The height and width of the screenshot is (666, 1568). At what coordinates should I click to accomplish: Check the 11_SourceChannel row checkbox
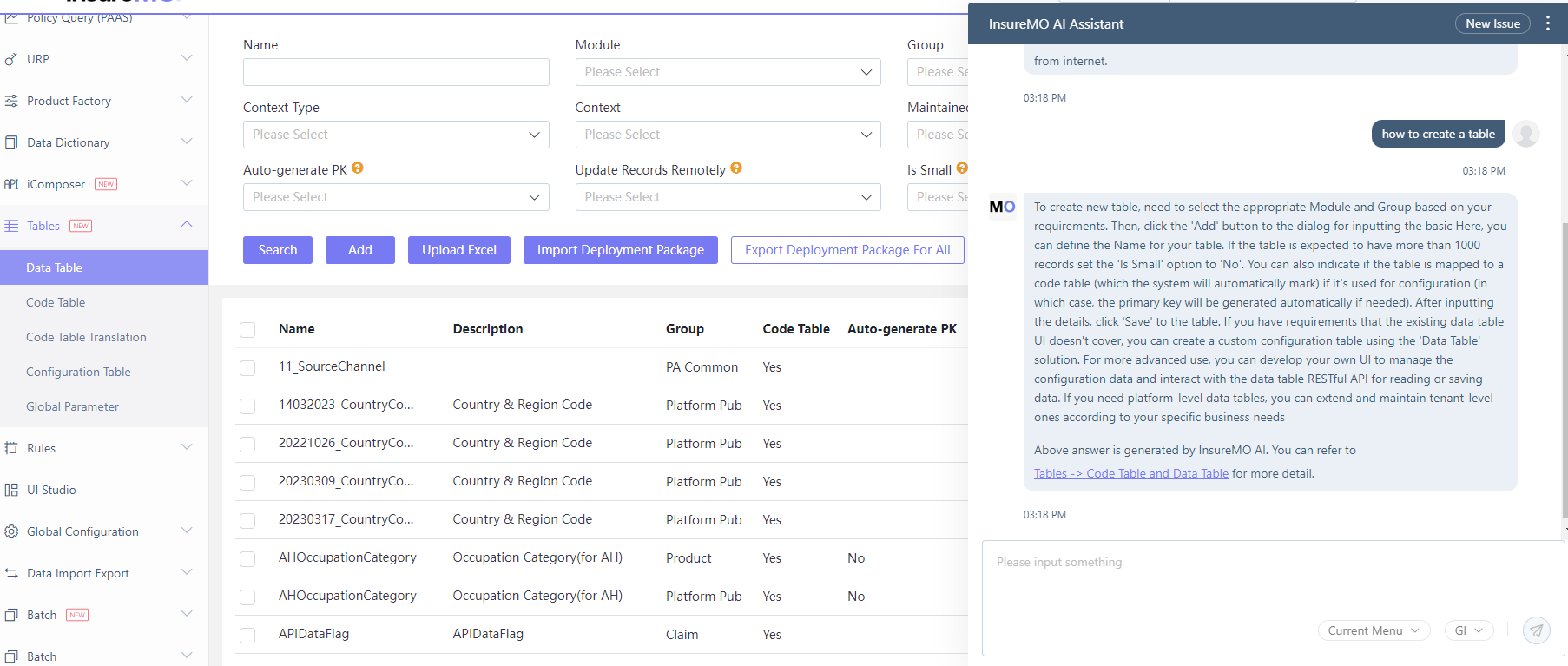click(x=247, y=367)
